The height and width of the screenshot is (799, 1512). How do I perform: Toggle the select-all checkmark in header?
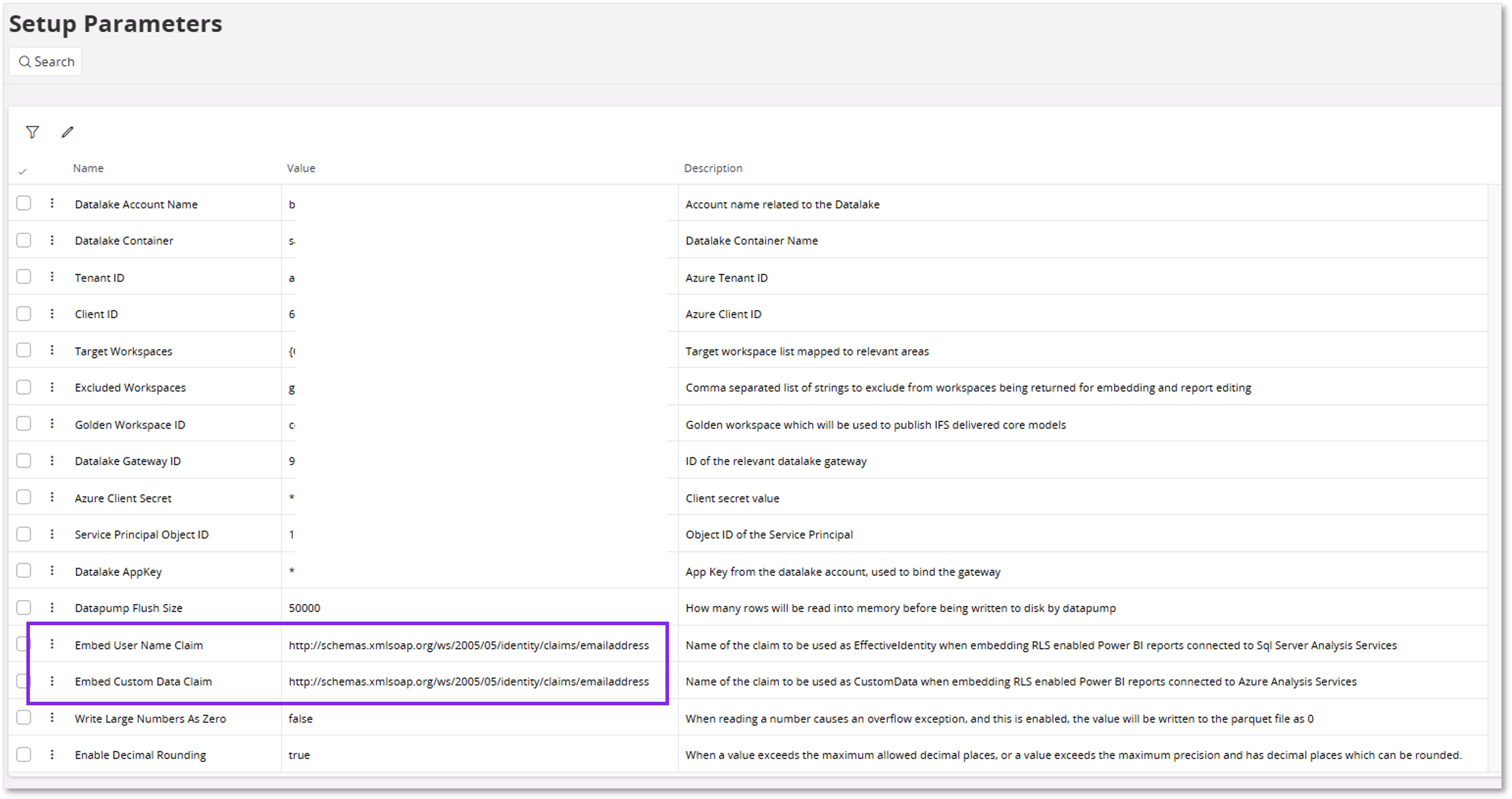[x=22, y=171]
